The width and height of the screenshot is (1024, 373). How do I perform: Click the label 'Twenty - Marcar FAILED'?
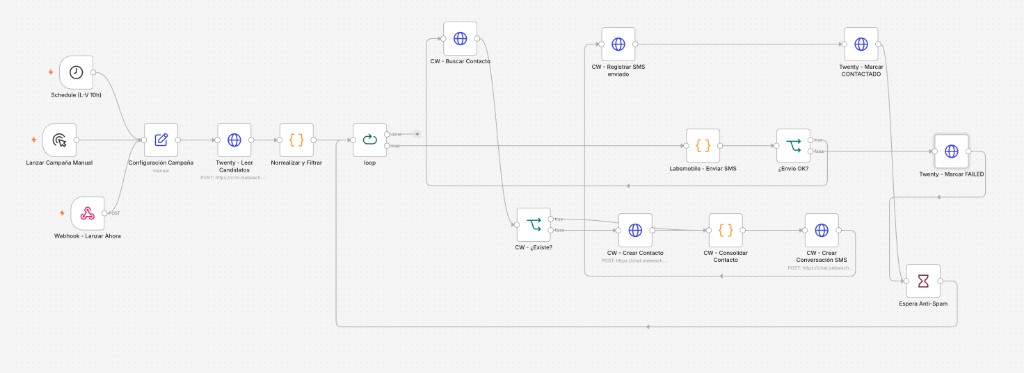point(952,174)
